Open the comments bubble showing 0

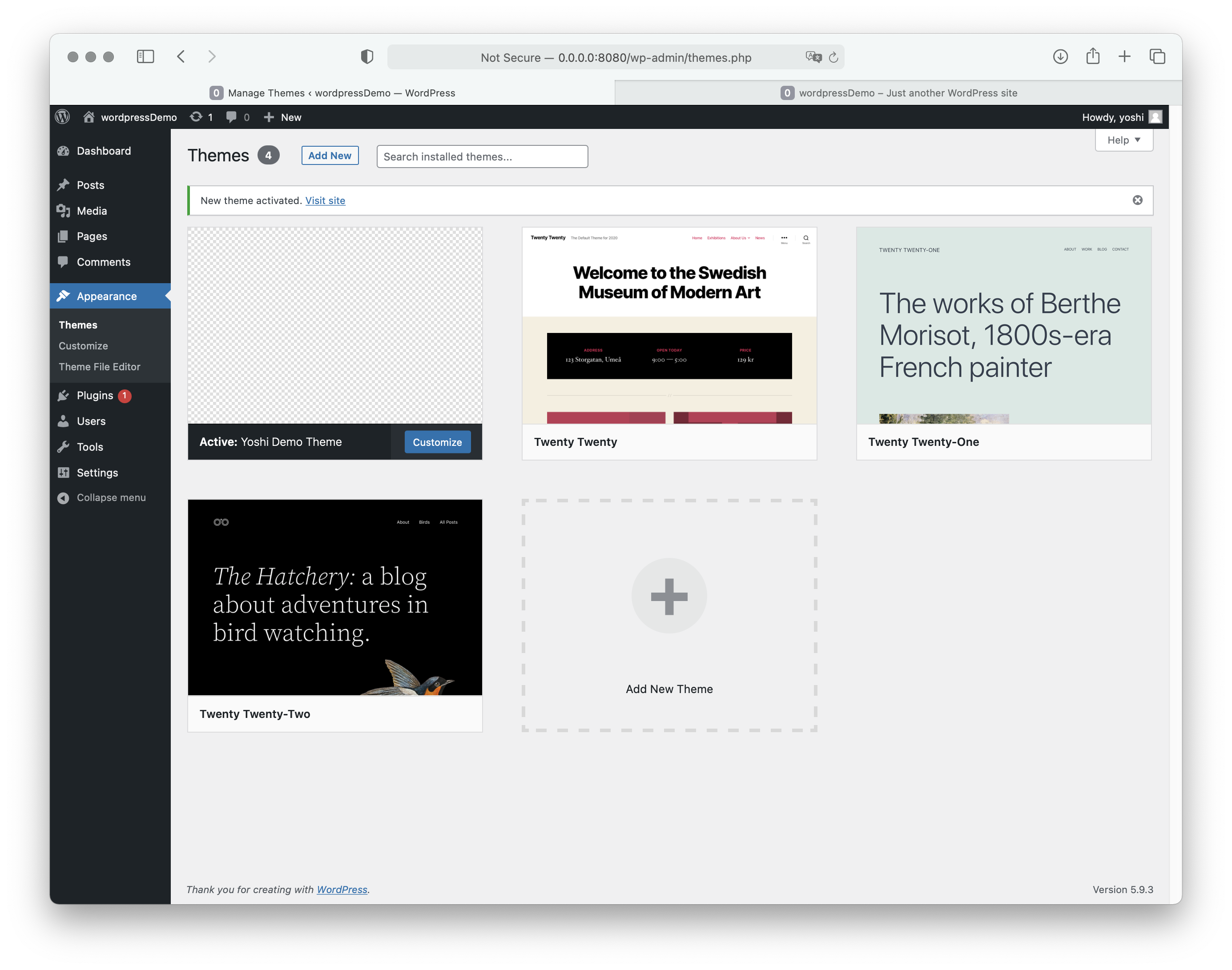click(238, 117)
